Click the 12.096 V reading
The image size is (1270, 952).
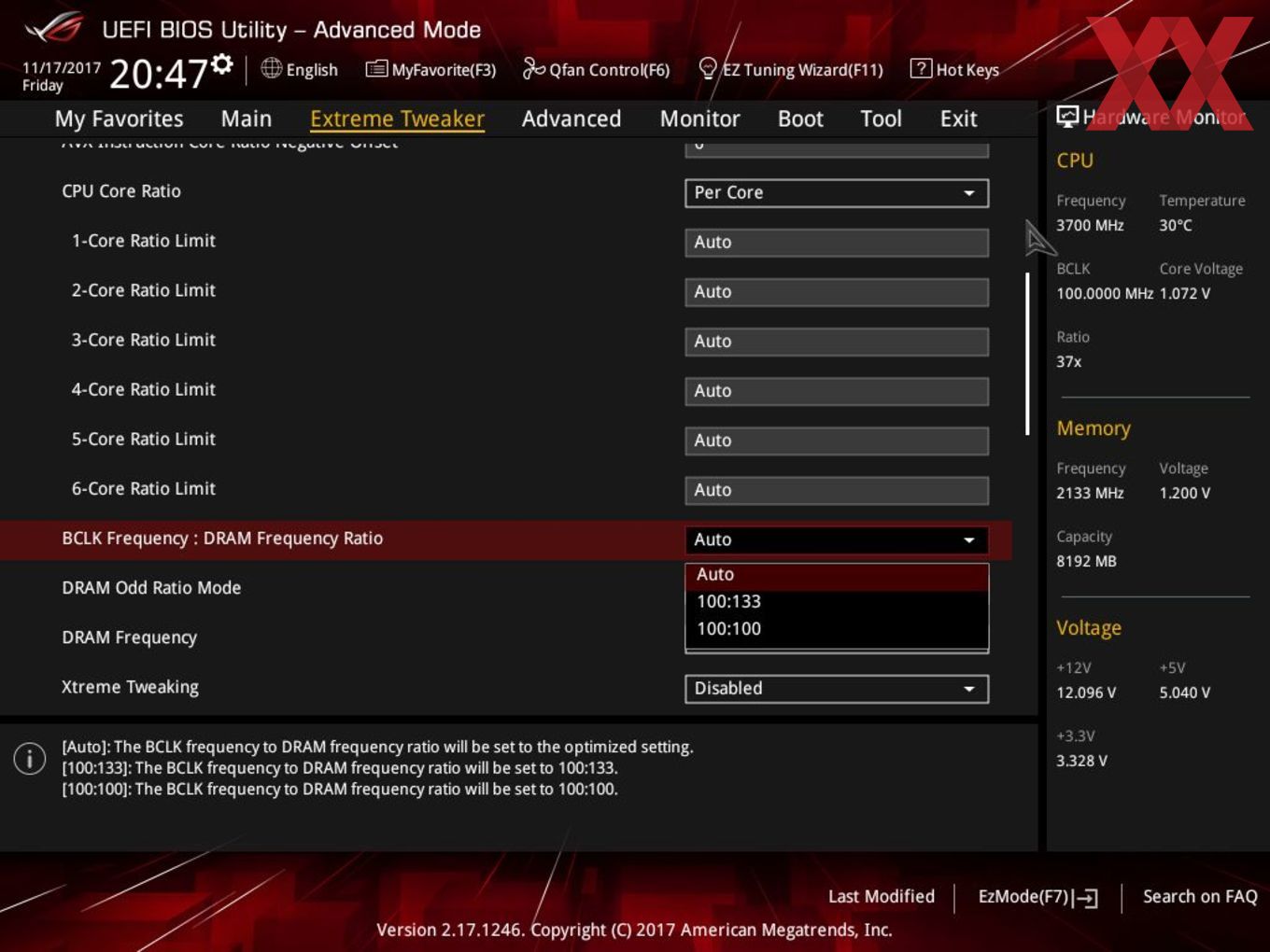[1086, 693]
